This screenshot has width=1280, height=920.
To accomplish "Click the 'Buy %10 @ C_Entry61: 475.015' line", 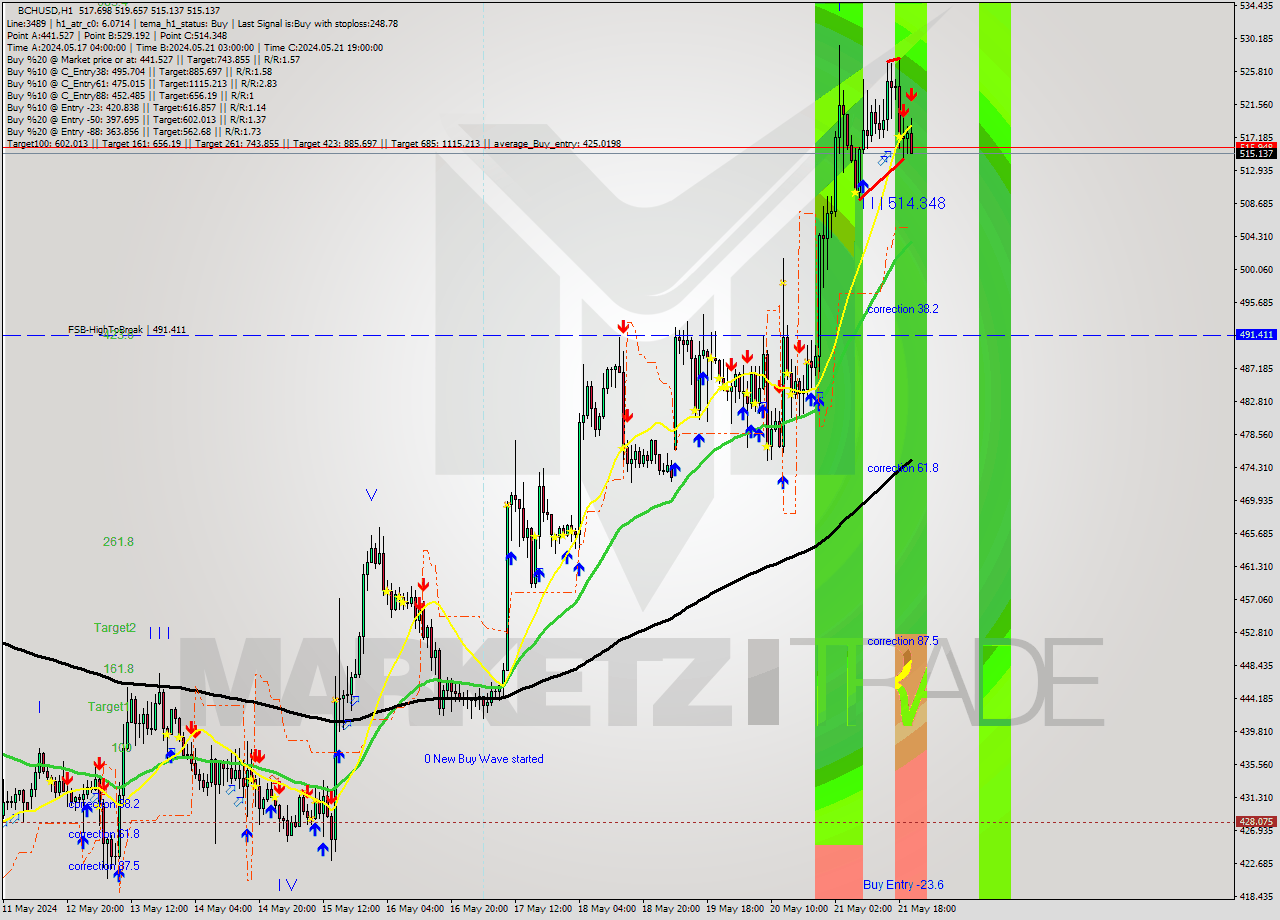I will 142,83.
